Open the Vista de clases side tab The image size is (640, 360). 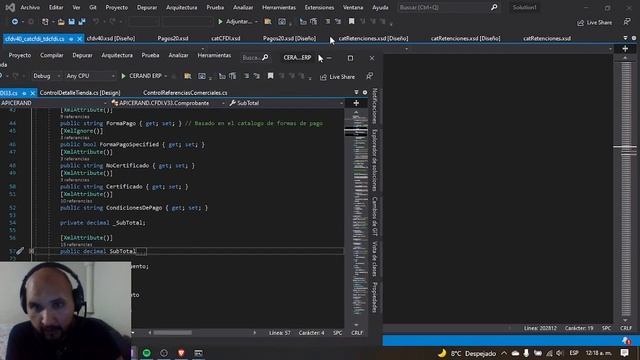click(x=375, y=259)
